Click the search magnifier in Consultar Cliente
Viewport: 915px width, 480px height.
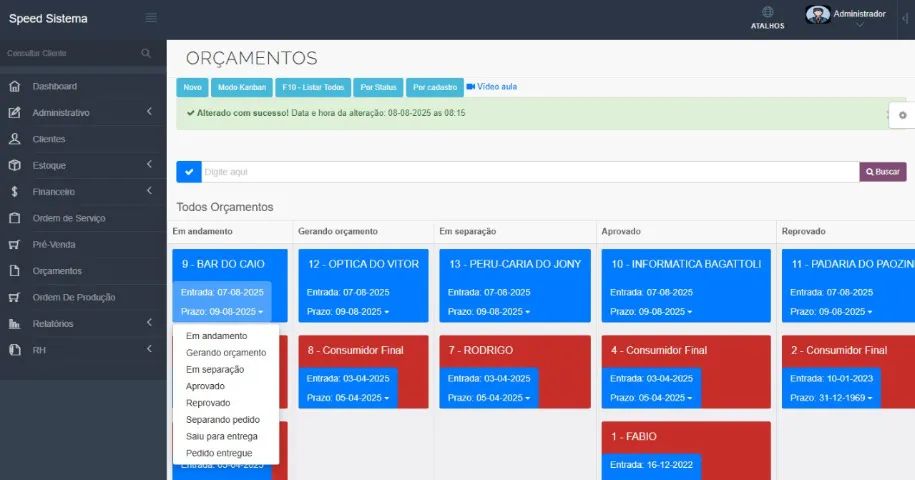point(146,53)
